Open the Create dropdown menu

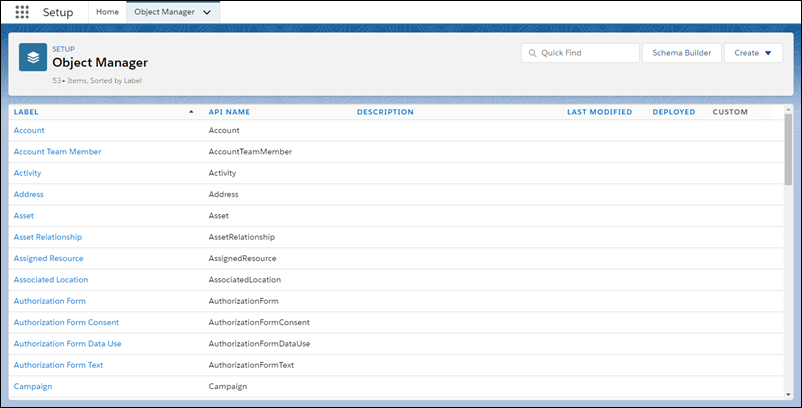tap(753, 53)
